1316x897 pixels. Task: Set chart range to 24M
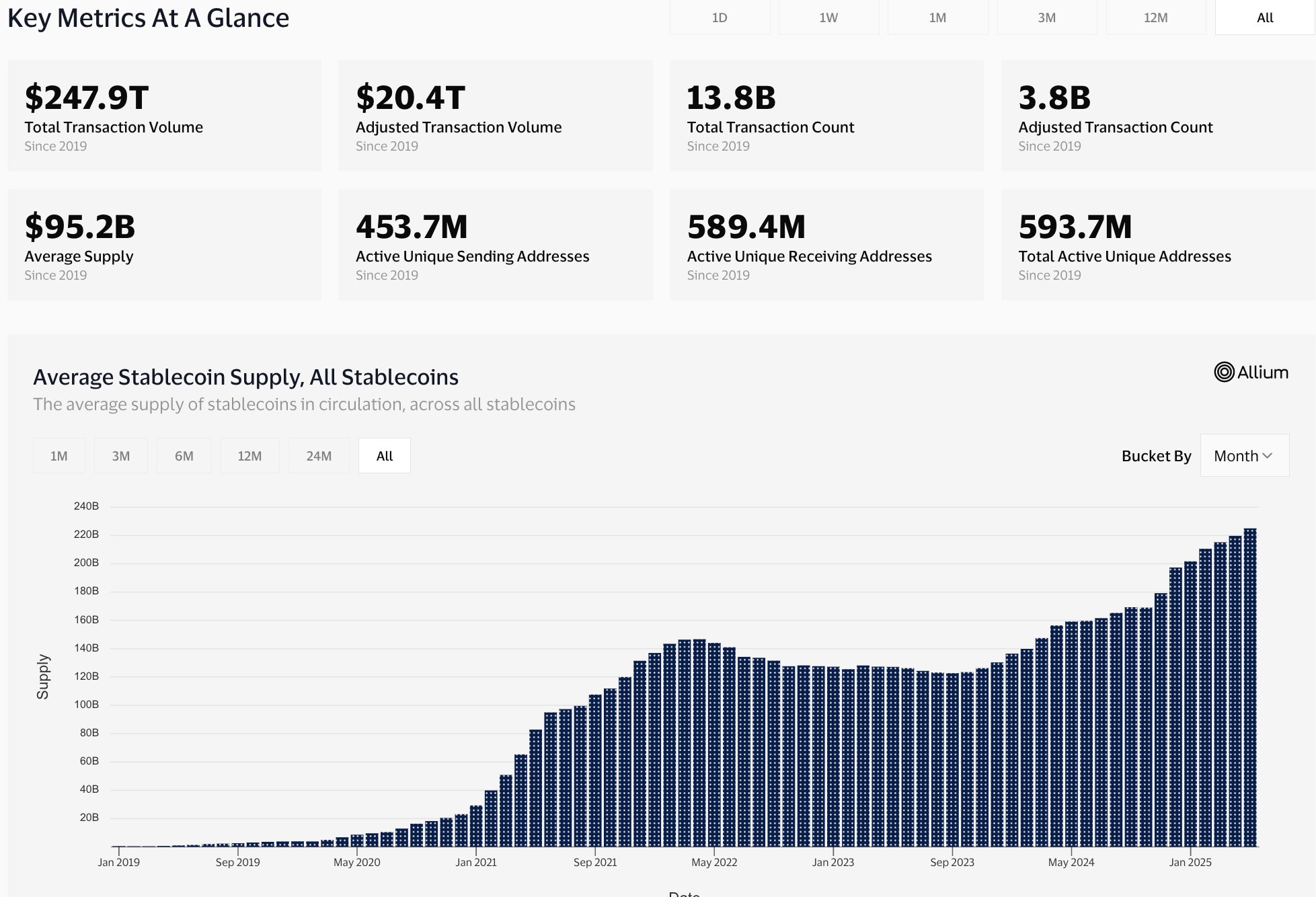pyautogui.click(x=319, y=456)
